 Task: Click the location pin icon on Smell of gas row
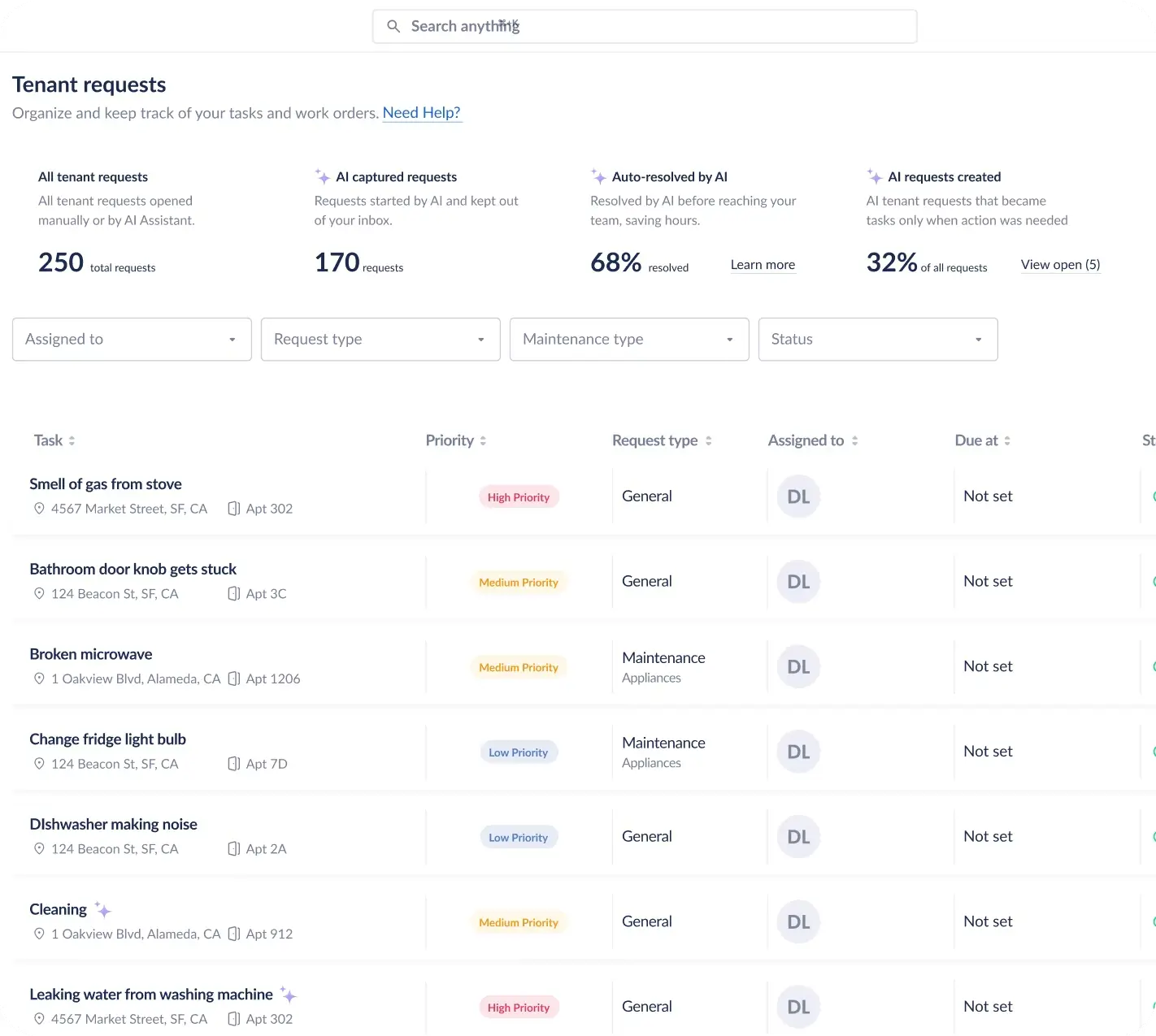[x=38, y=508]
